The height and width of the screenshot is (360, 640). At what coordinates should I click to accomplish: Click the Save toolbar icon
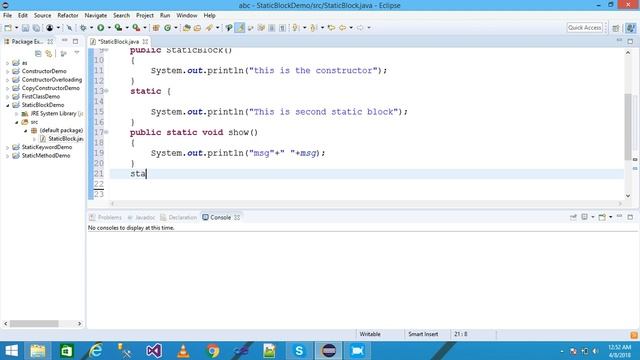25,28
